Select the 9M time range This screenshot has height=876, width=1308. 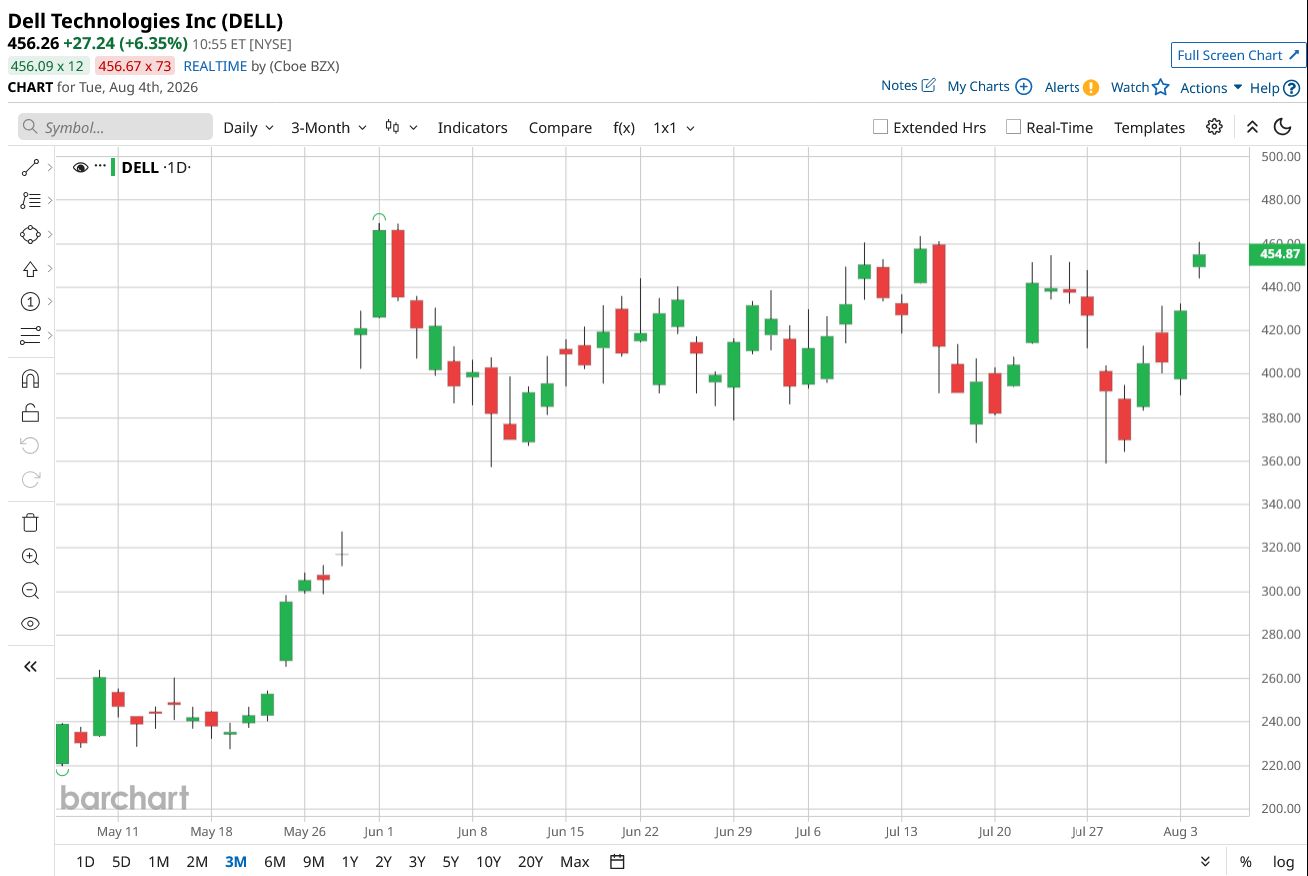314,862
